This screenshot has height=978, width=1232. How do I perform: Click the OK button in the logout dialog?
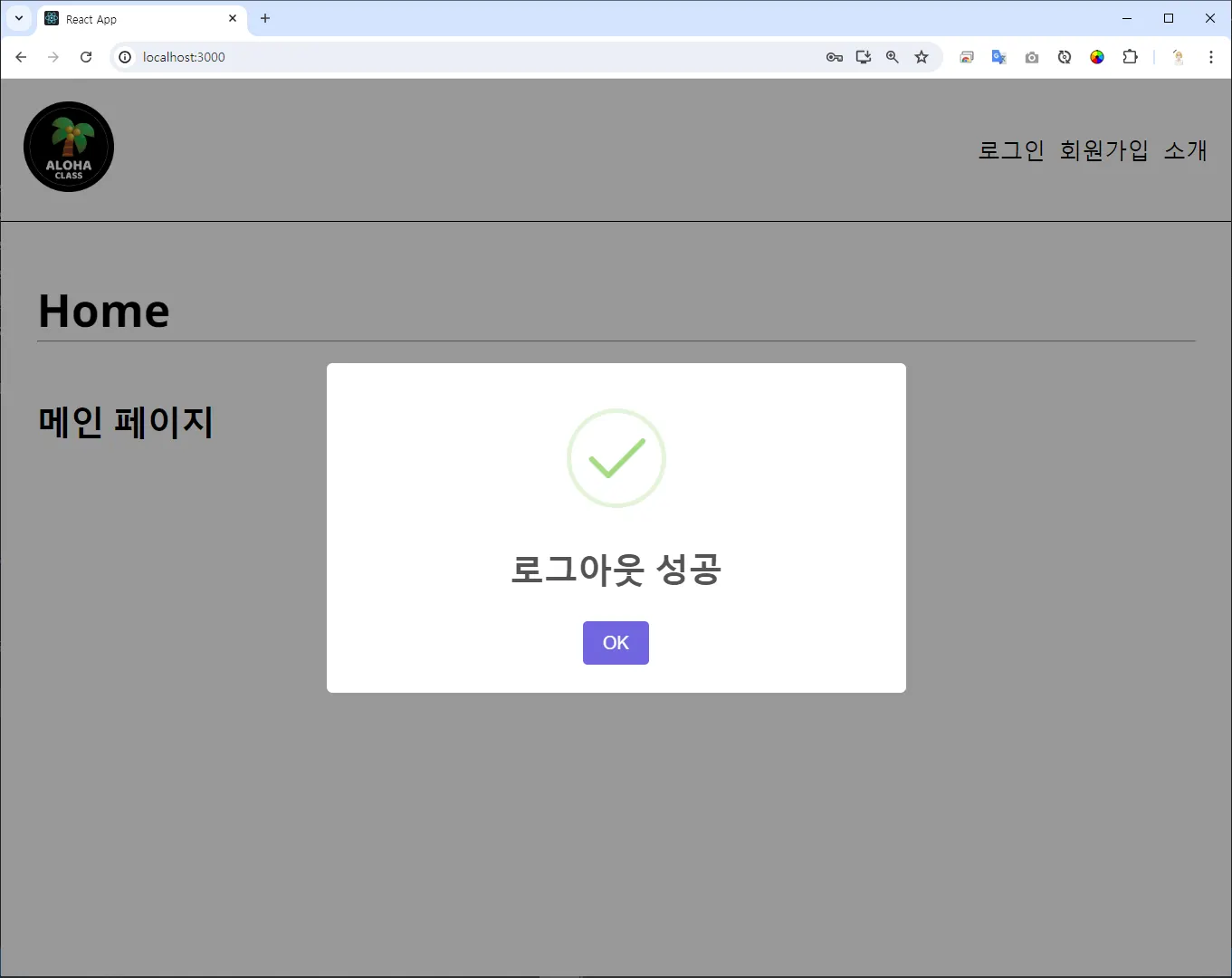pos(616,643)
